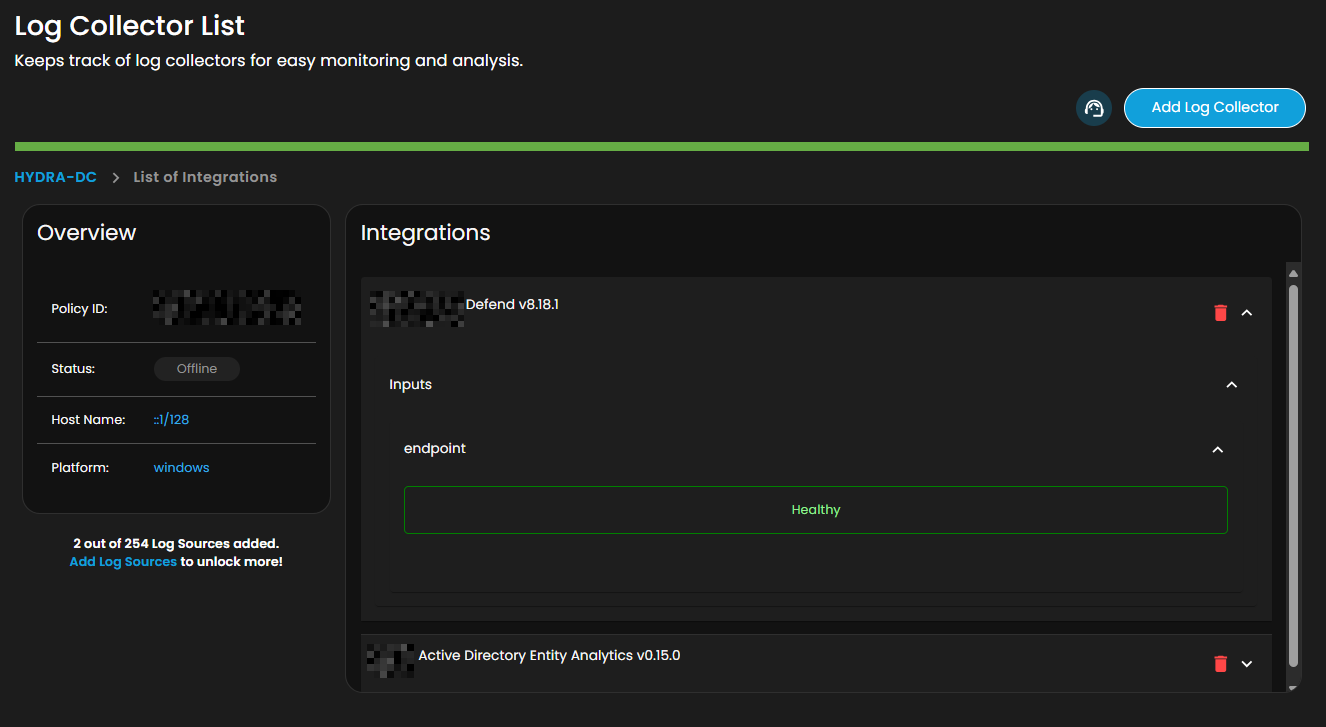
Task: Delete the Defend v8.18.1 integration
Action: 1220,313
